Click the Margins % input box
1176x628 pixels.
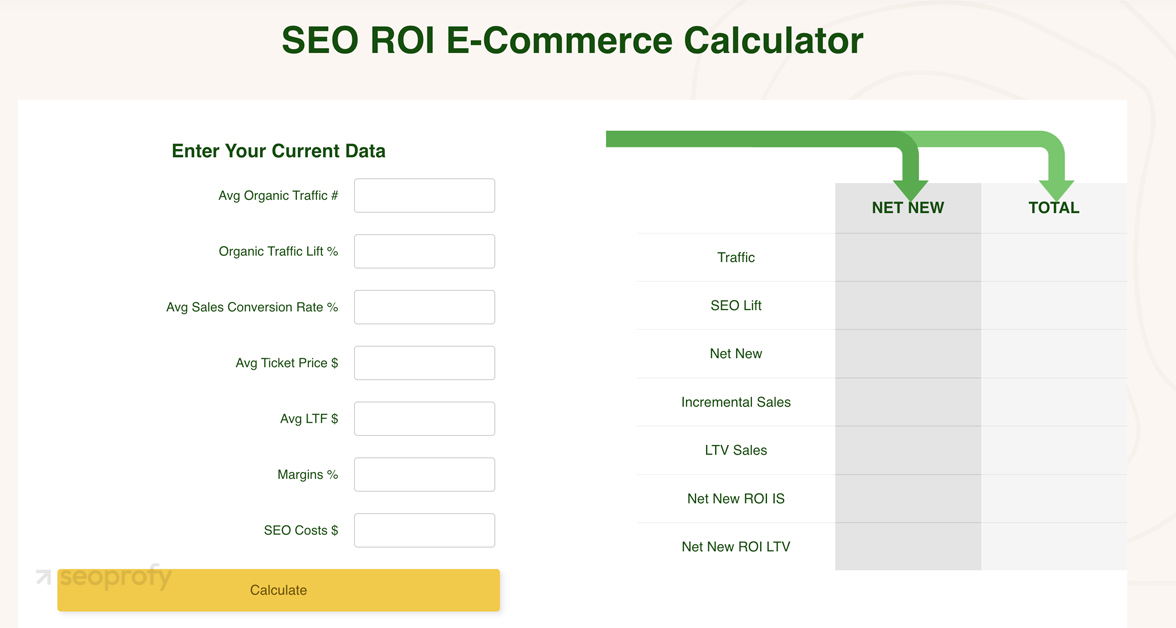424,474
